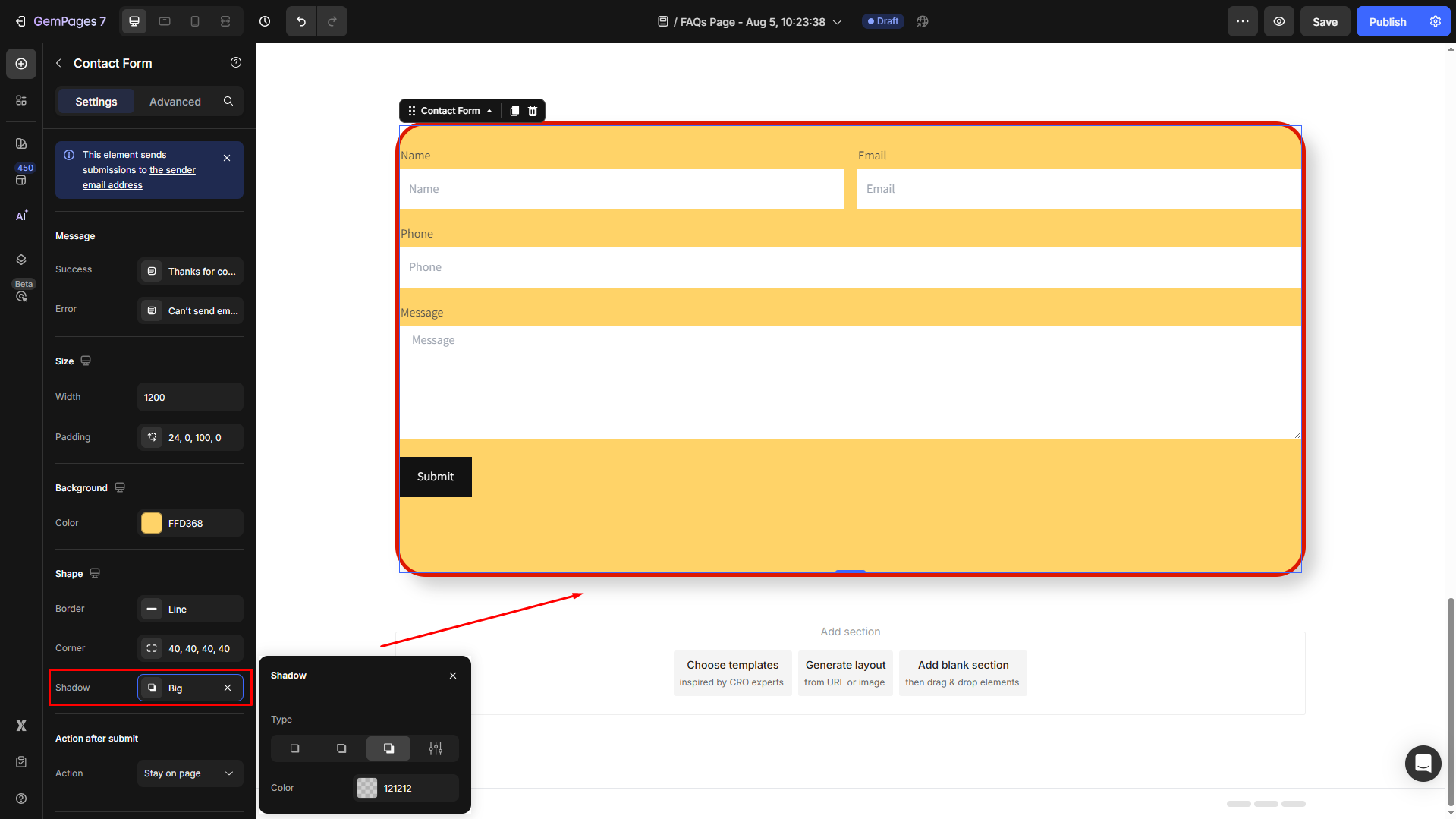Switch to tablet device view
Image resolution: width=1456 pixels, height=819 pixels.
165,21
